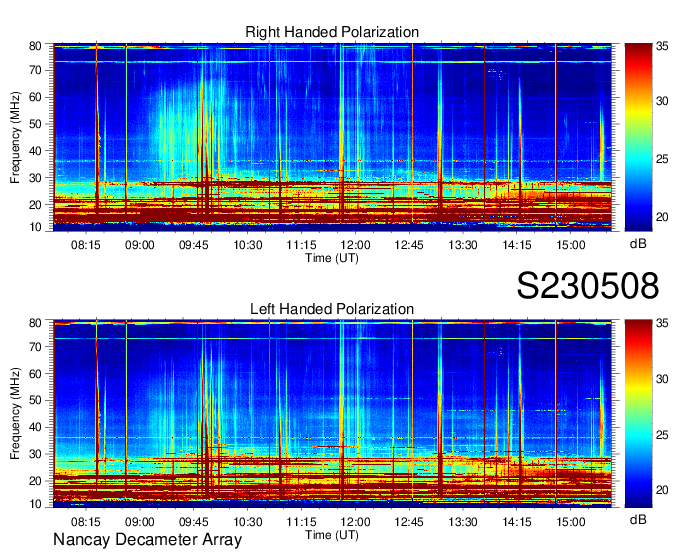This screenshot has width=680, height=552.
Task: Click 'Frequency (MHz)' axis label on Right Handed plot
Action: (15, 137)
